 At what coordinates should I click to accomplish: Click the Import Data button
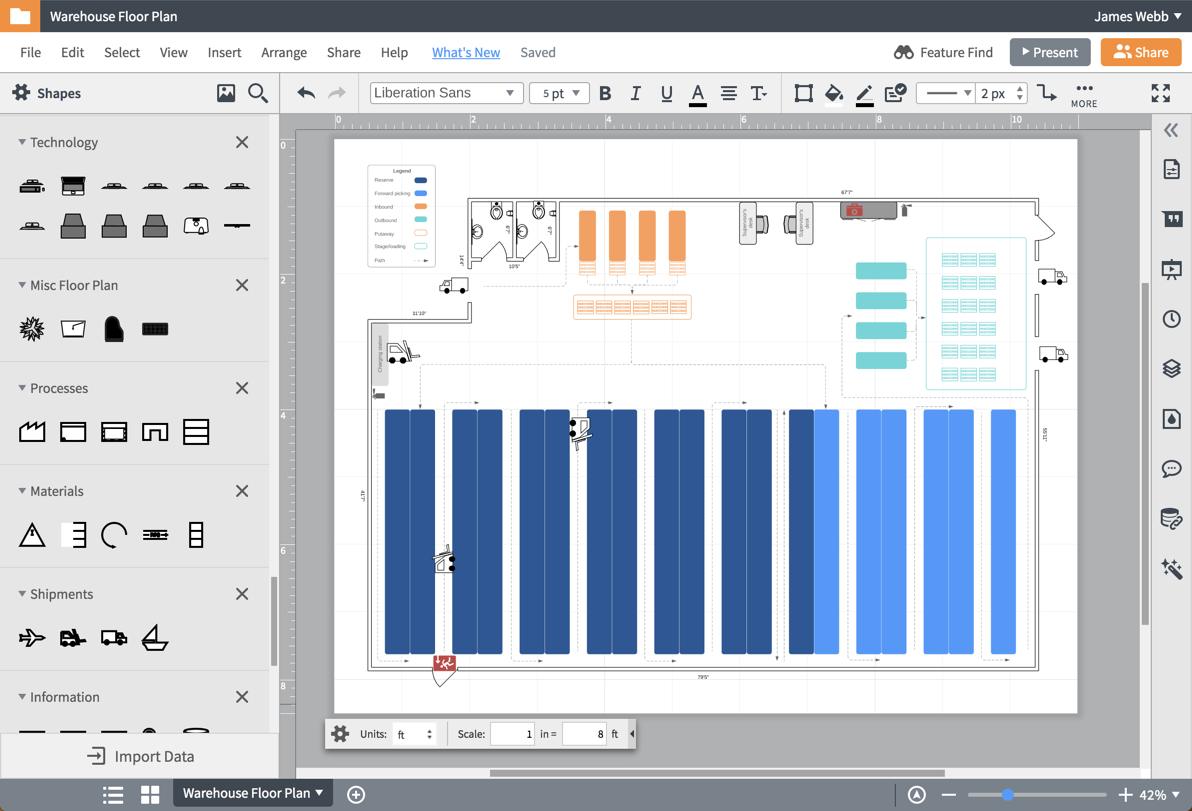coord(140,756)
